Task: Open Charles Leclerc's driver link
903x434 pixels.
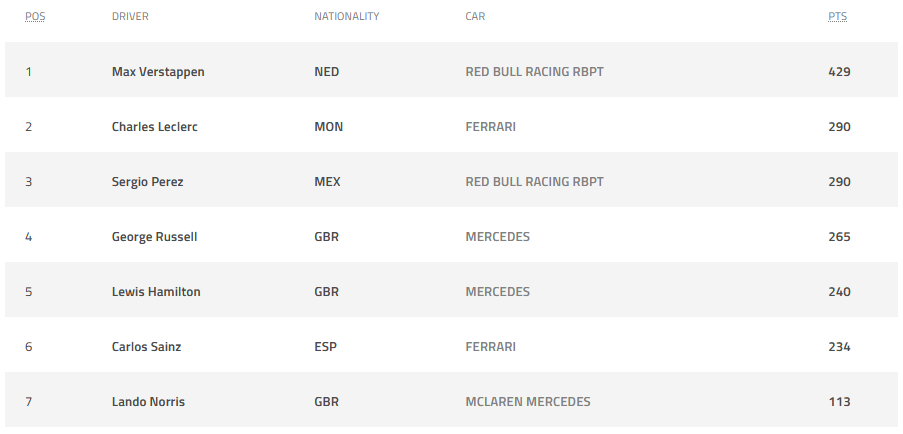Action: pos(155,127)
